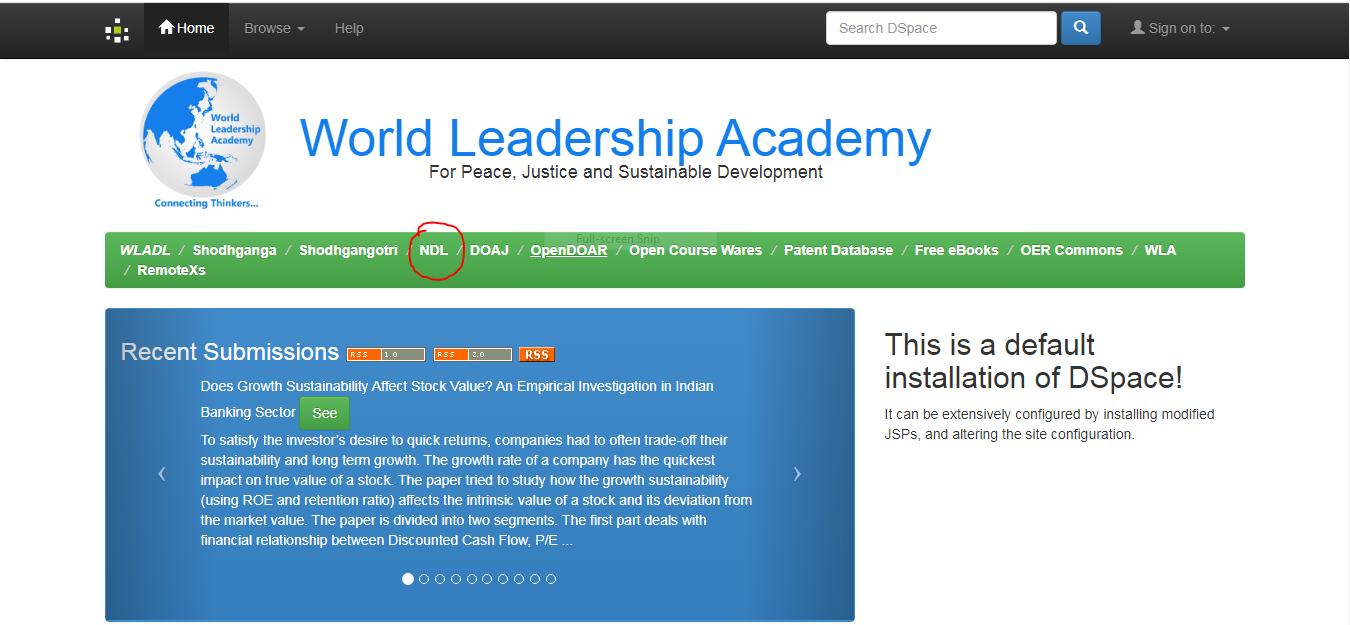Open the OpenDOAR link
The height and width of the screenshot is (625, 1350).
click(569, 250)
